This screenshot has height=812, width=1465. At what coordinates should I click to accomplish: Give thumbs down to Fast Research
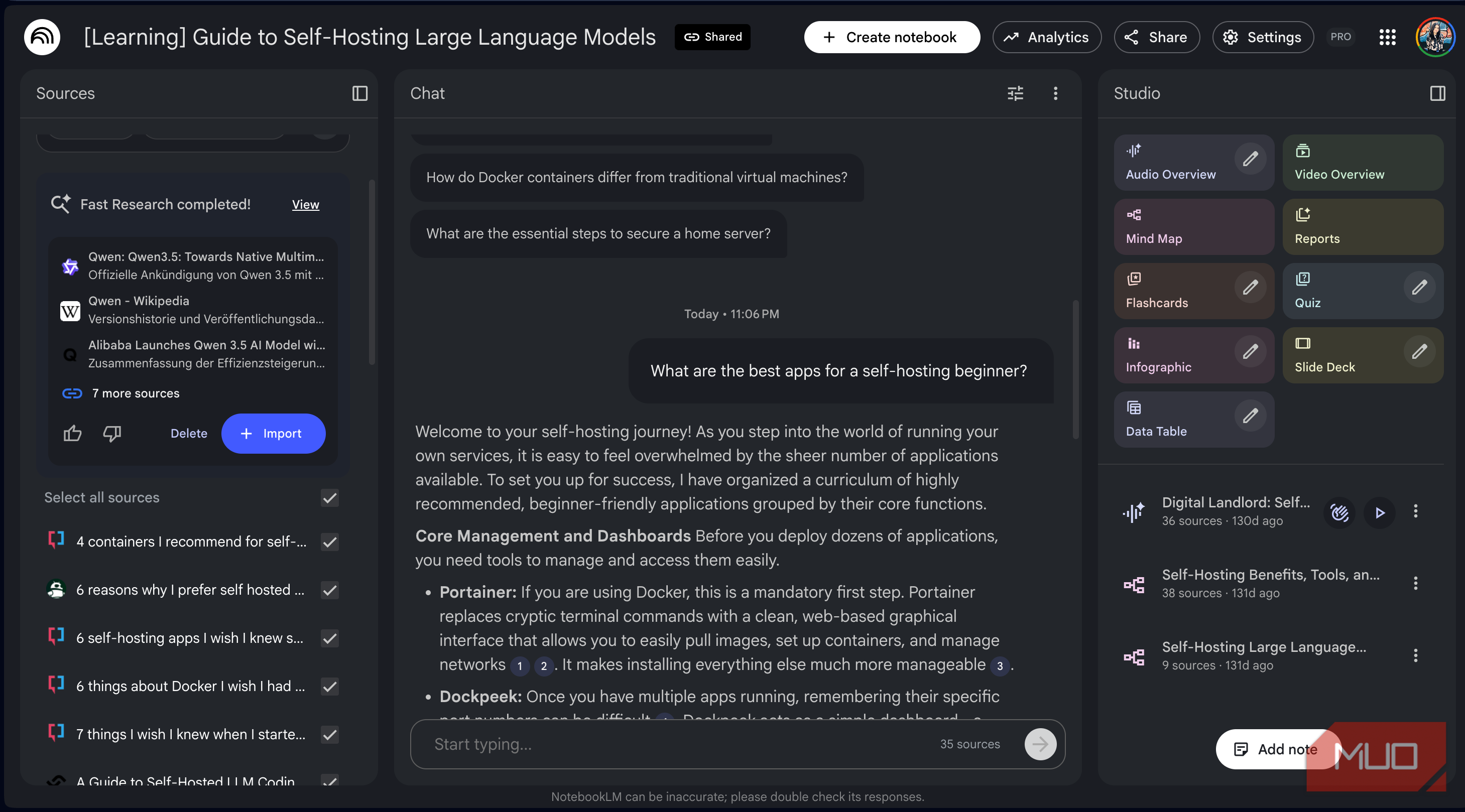[x=112, y=433]
